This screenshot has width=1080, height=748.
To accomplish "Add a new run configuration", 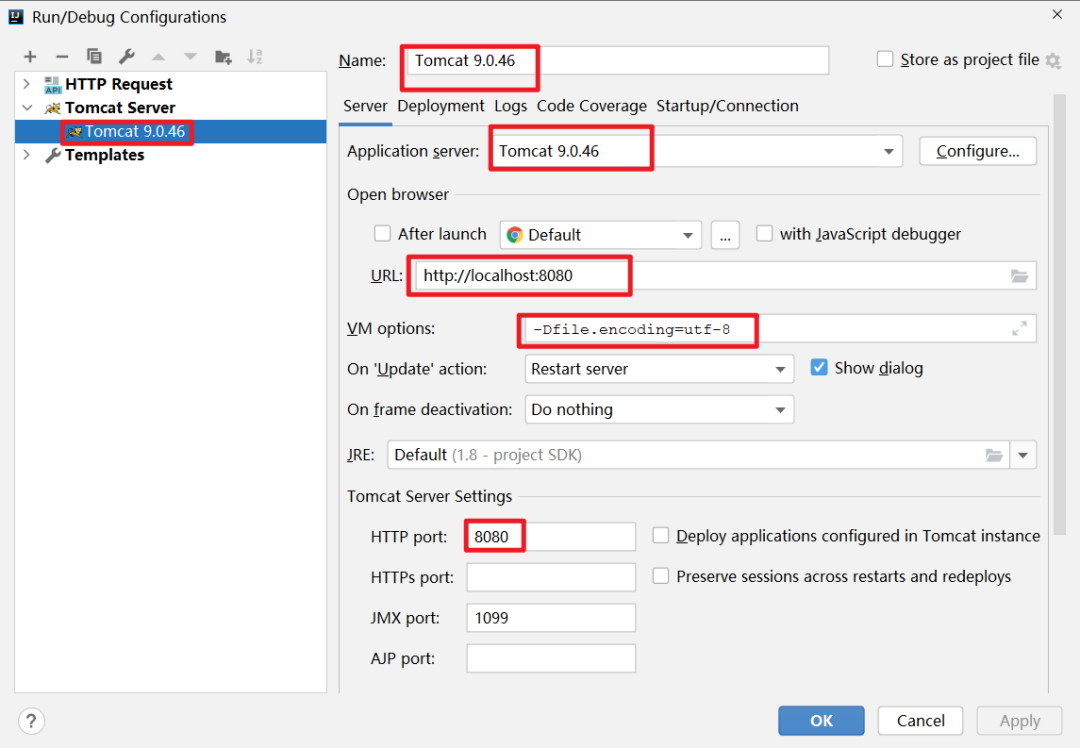I will (x=29, y=56).
